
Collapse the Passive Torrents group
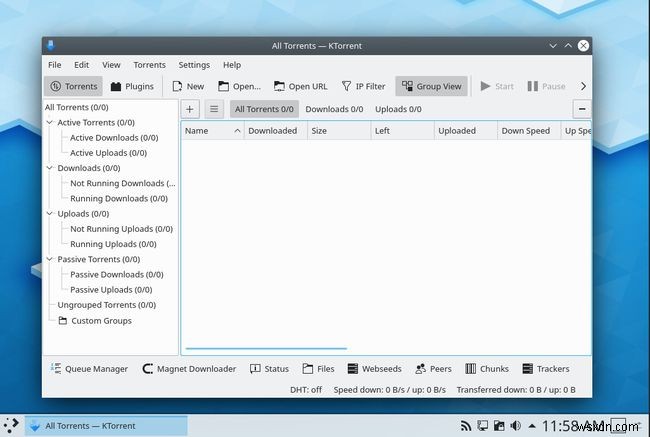coord(50,259)
